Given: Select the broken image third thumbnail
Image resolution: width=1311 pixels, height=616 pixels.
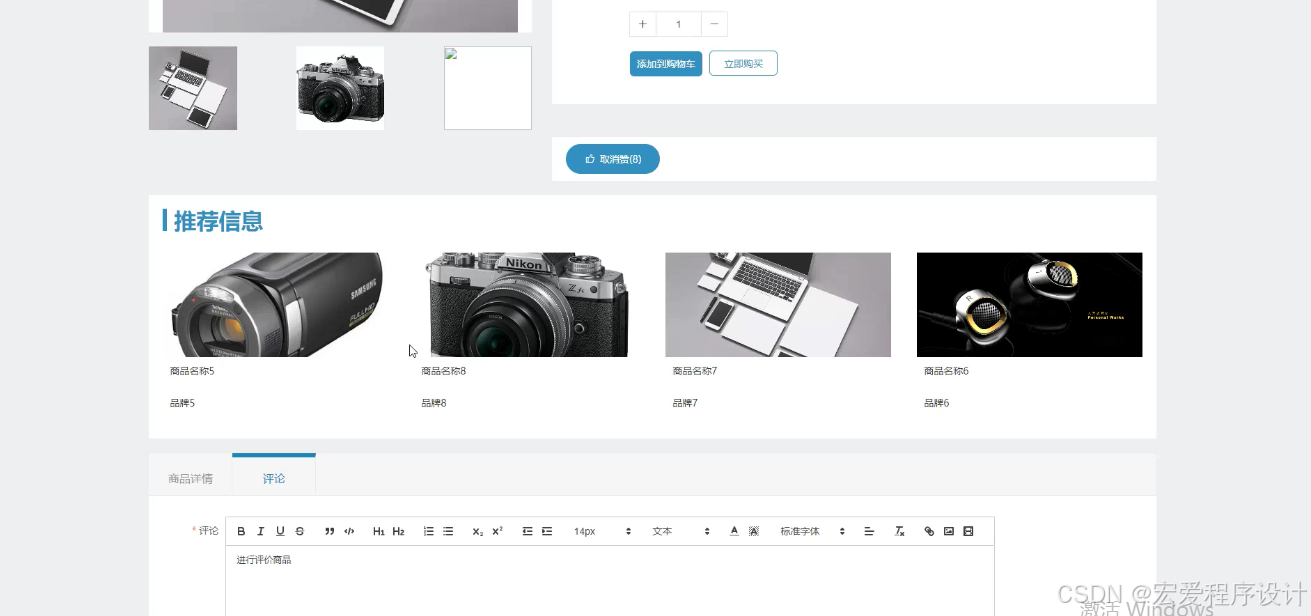Looking at the screenshot, I should (488, 88).
